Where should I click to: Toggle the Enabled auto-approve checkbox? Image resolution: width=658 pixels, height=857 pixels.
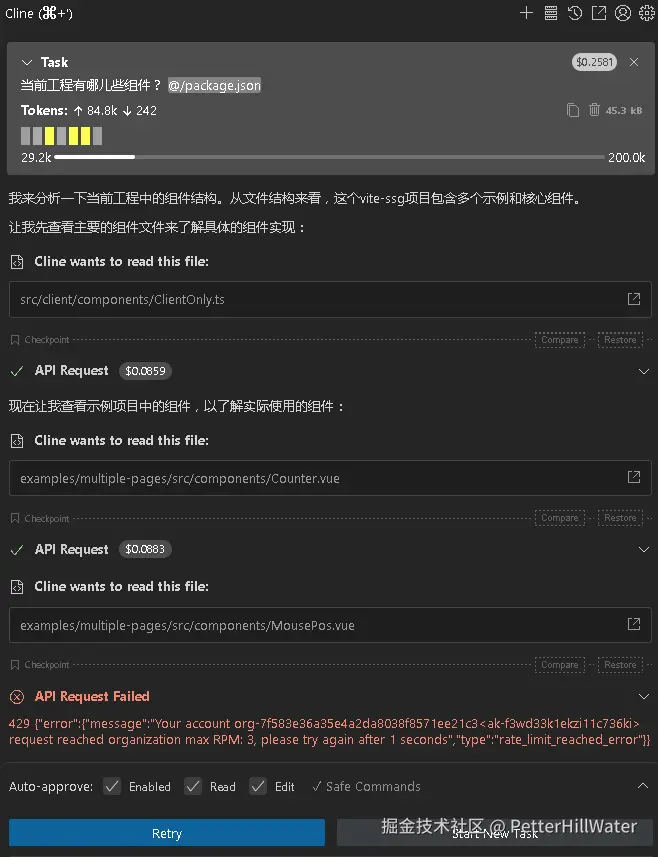click(112, 786)
